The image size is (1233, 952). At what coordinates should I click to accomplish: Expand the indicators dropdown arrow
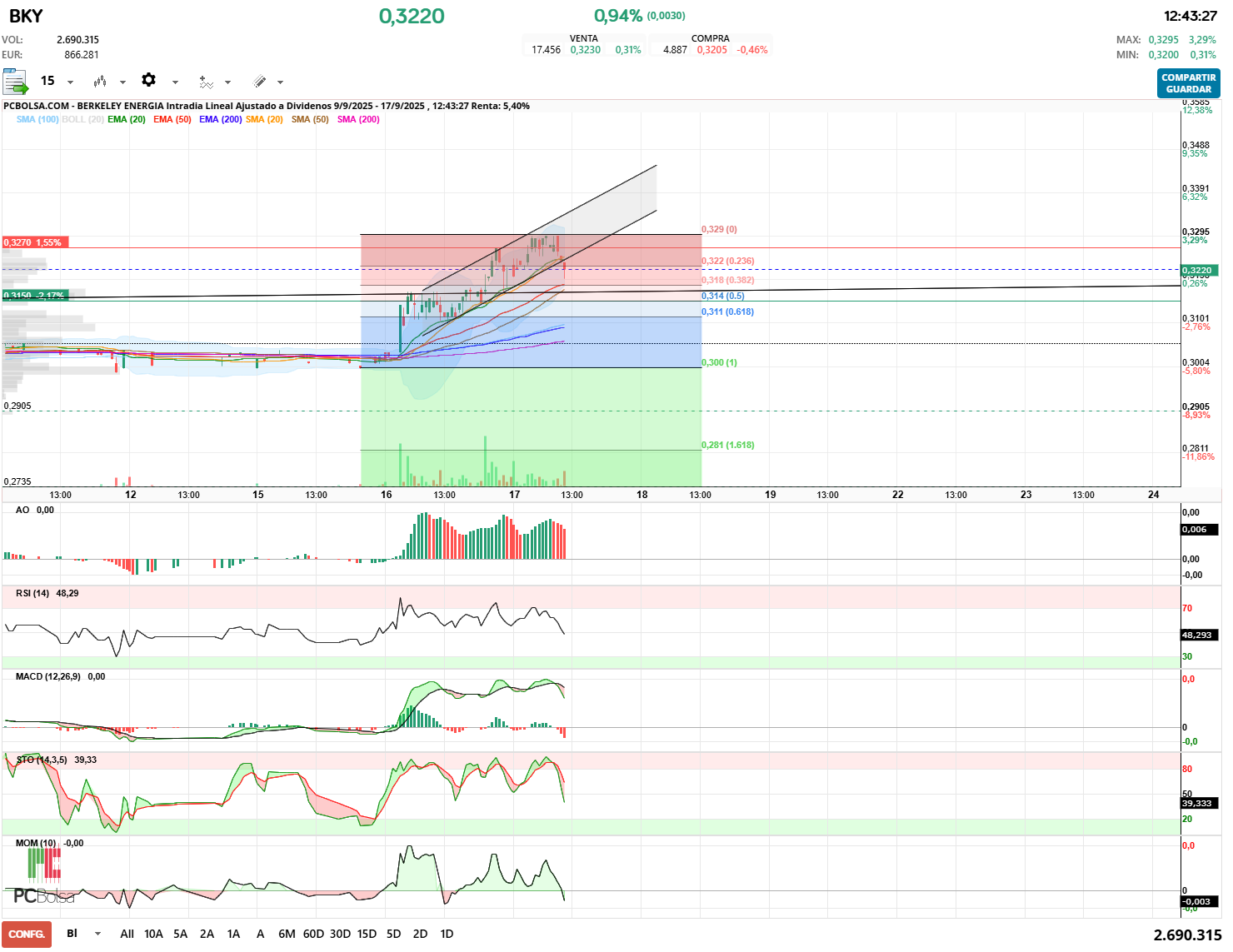coord(227,82)
